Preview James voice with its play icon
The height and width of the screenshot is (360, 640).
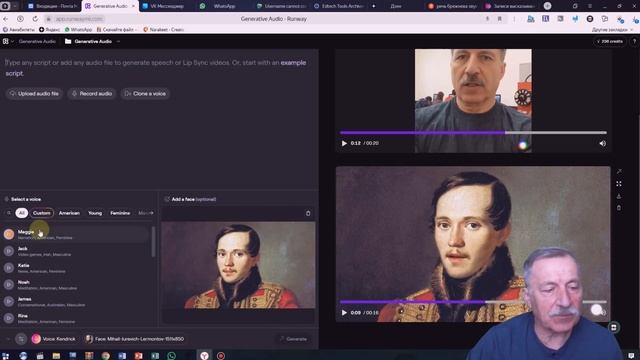[9, 301]
